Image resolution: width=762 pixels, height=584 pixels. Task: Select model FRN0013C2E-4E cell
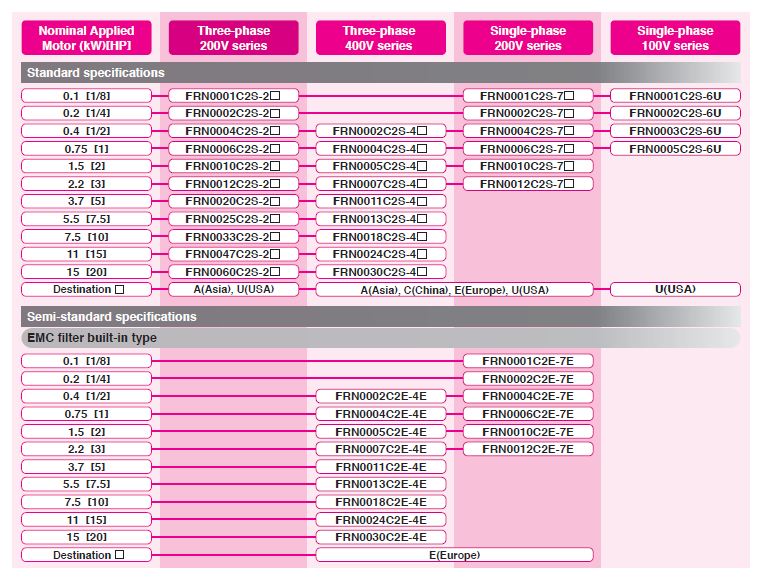click(381, 484)
